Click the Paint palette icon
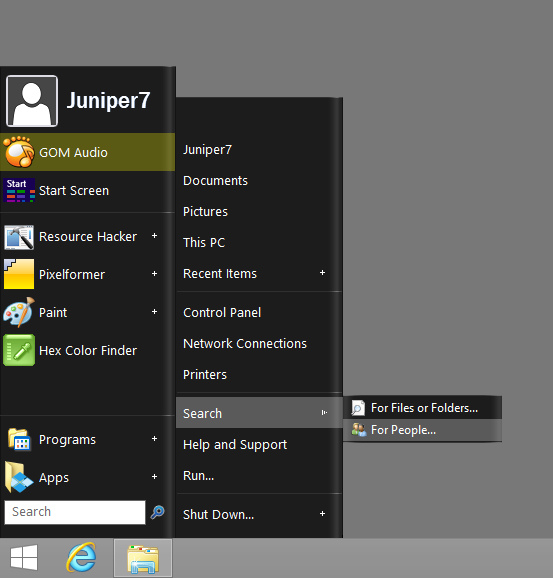The image size is (553, 578). [19, 313]
